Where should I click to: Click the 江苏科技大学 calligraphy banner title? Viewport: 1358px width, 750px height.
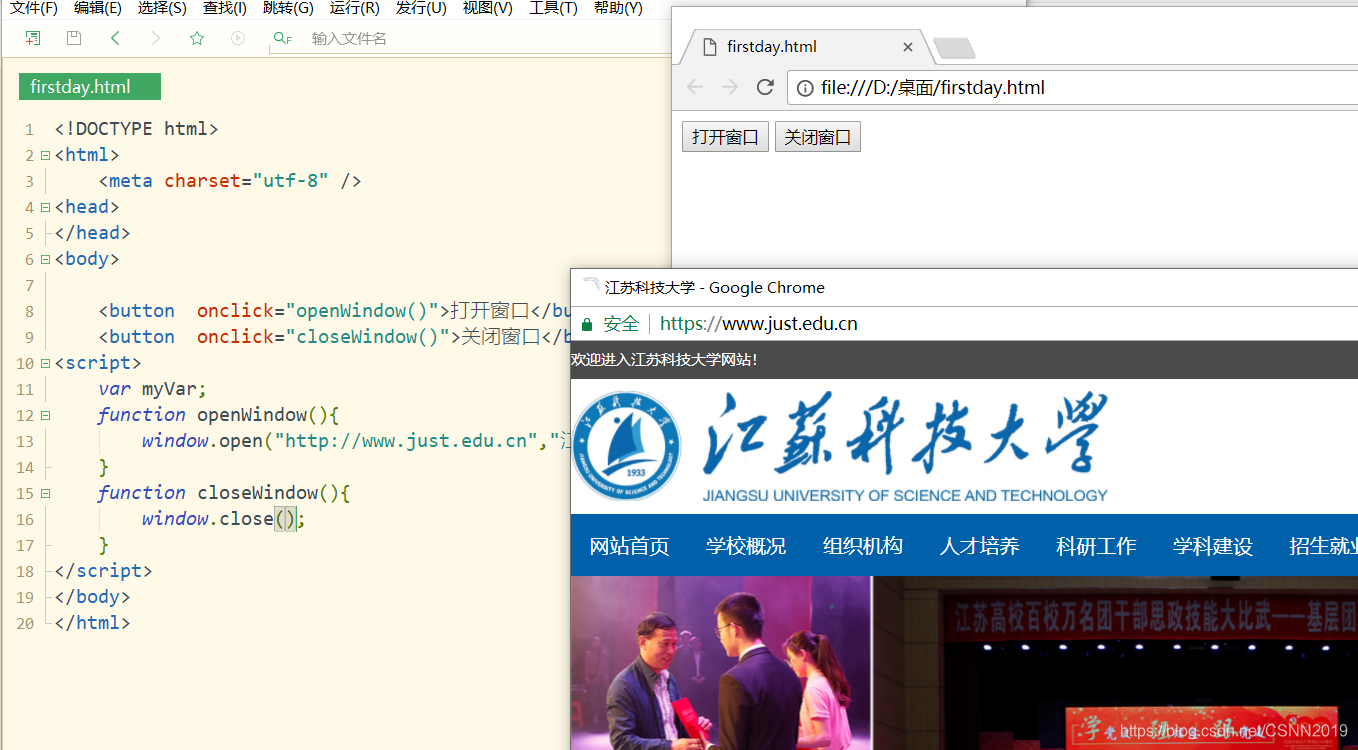coord(905,433)
